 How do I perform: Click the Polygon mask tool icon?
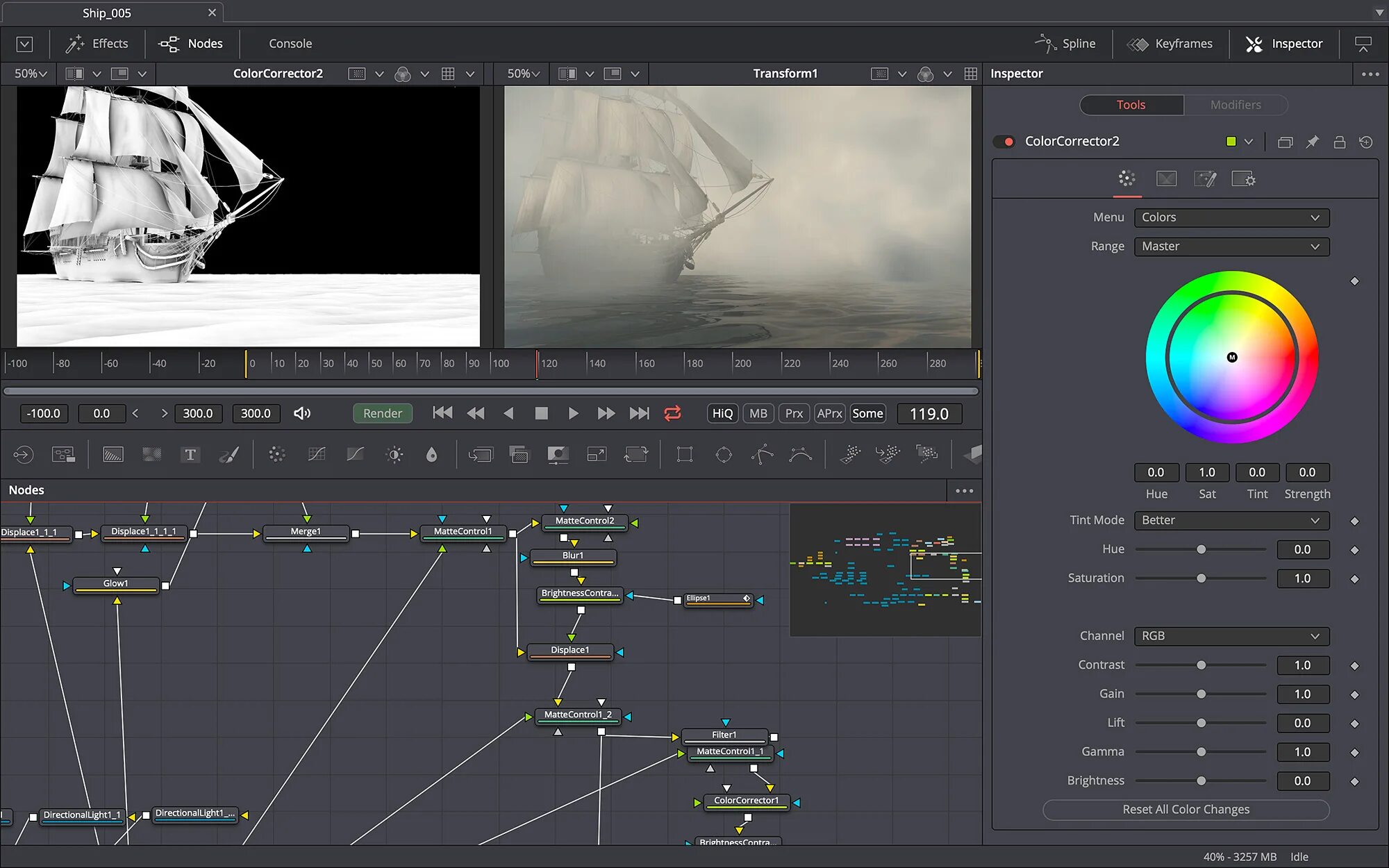coord(762,455)
